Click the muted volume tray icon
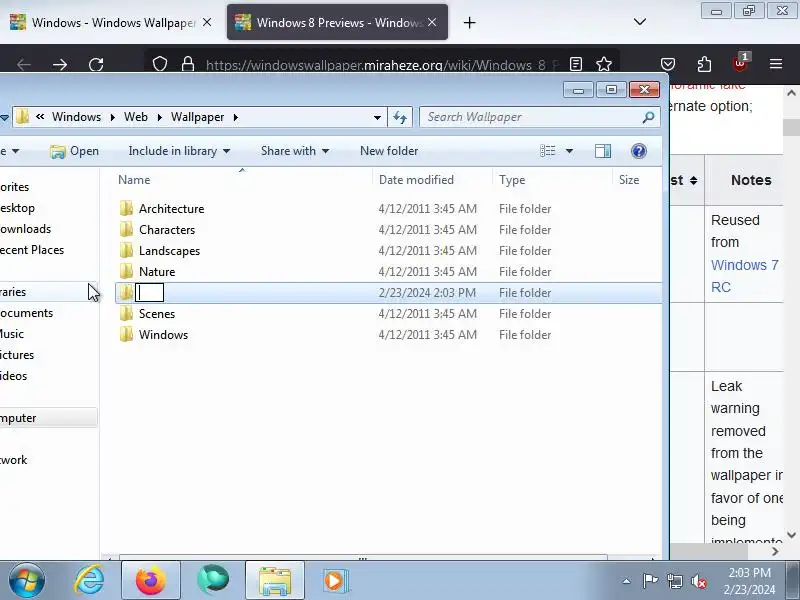800x600 pixels. tap(698, 581)
